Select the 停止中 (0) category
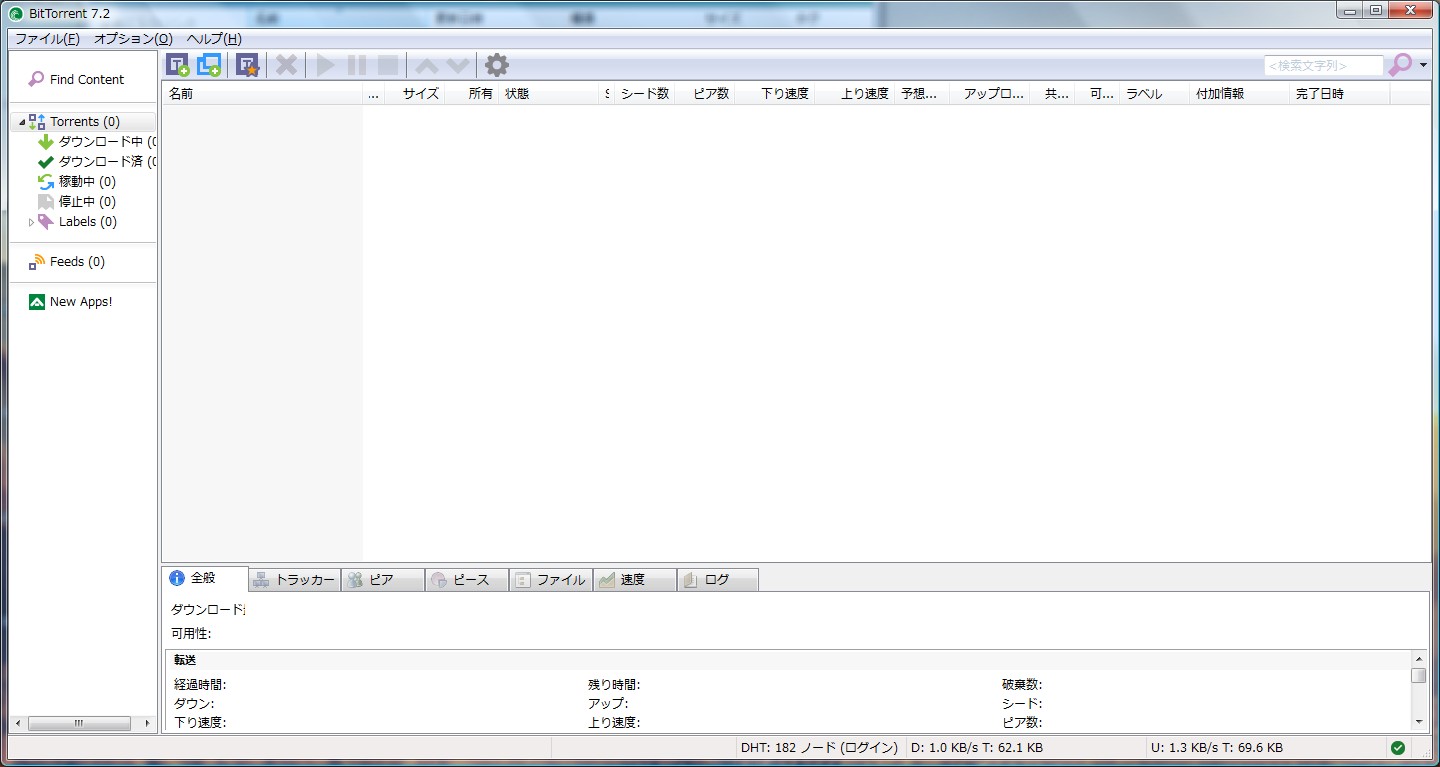 point(76,202)
